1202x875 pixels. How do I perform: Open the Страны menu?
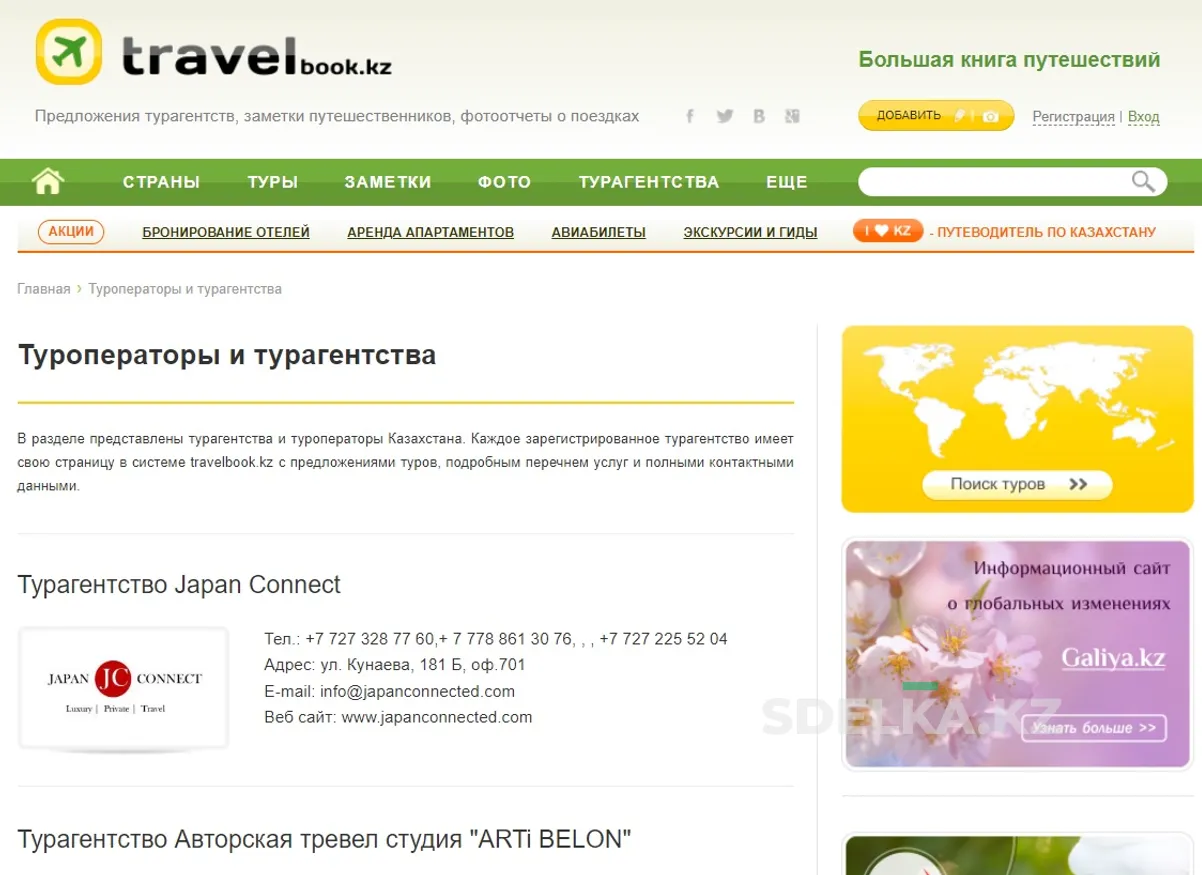[x=161, y=182]
